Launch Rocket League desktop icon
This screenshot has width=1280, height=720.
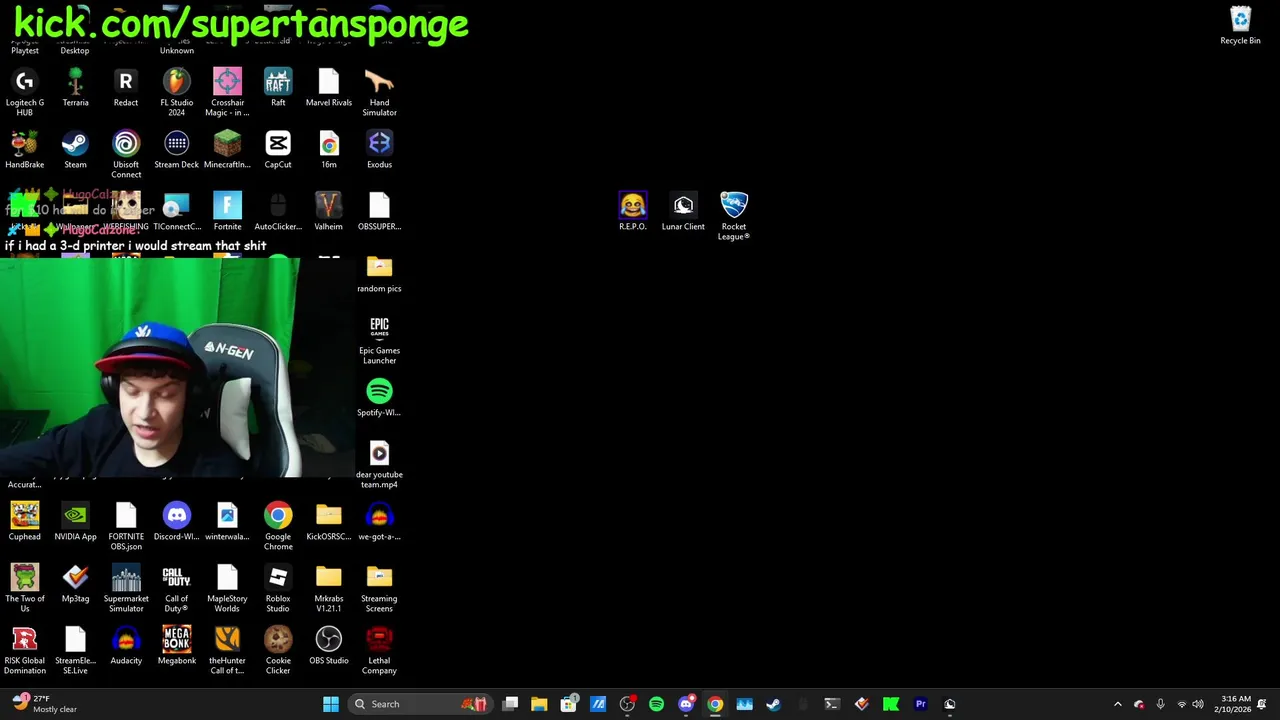[x=734, y=217]
